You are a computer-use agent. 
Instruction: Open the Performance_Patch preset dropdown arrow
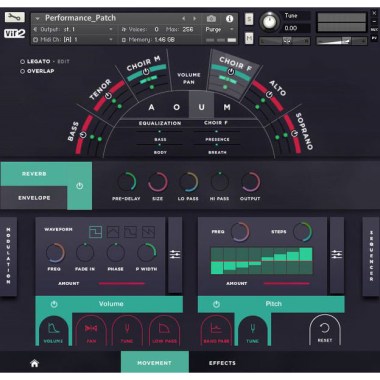click(x=37, y=19)
